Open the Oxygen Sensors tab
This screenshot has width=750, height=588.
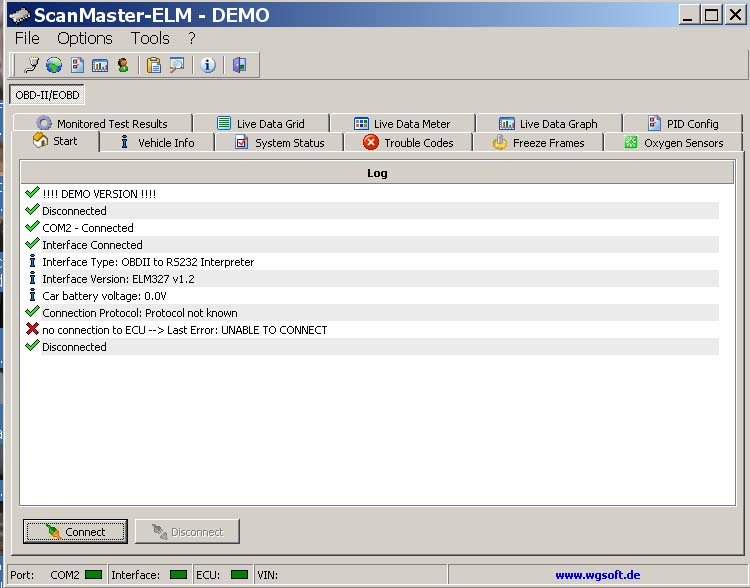point(673,143)
